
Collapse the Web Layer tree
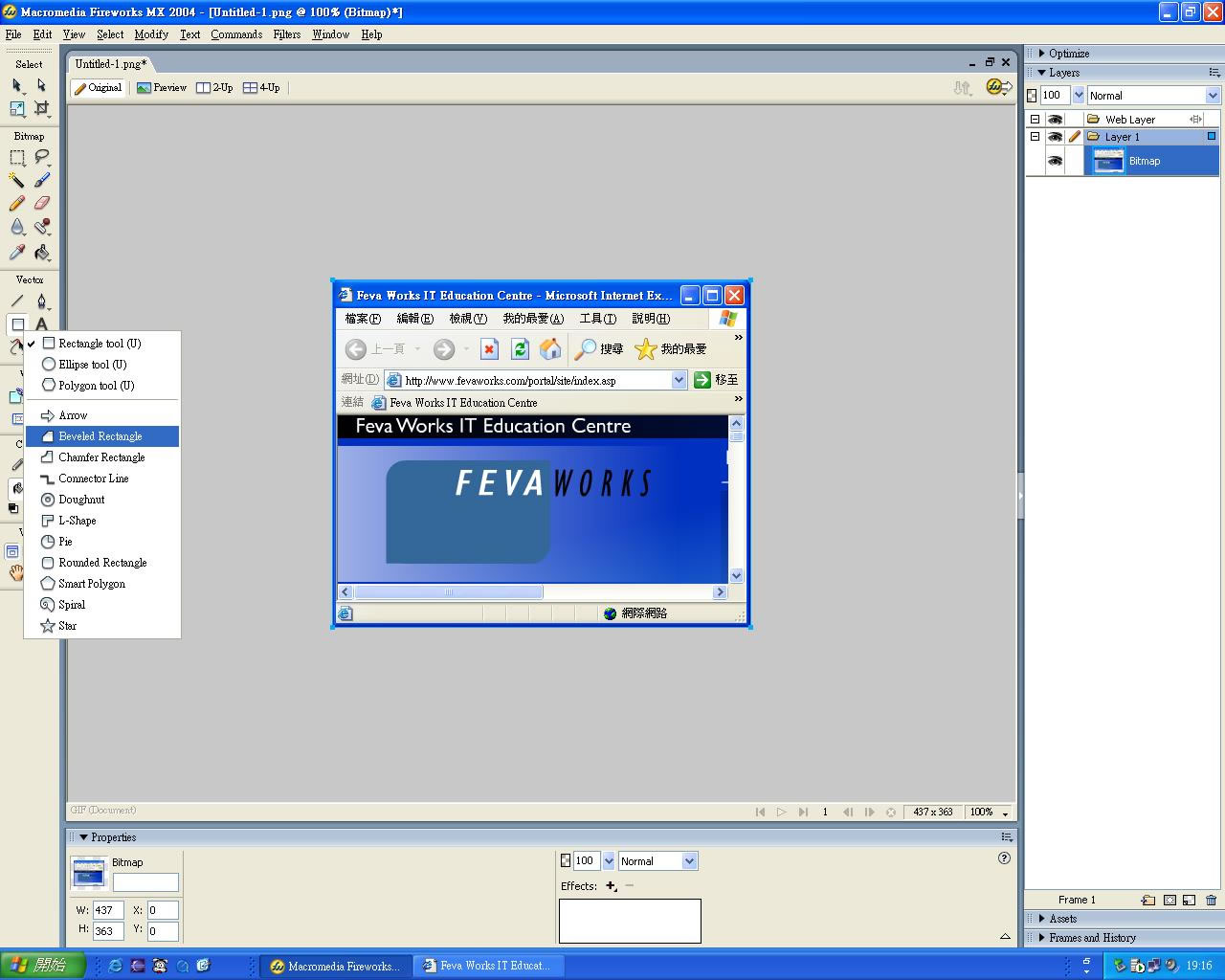coord(1035,120)
